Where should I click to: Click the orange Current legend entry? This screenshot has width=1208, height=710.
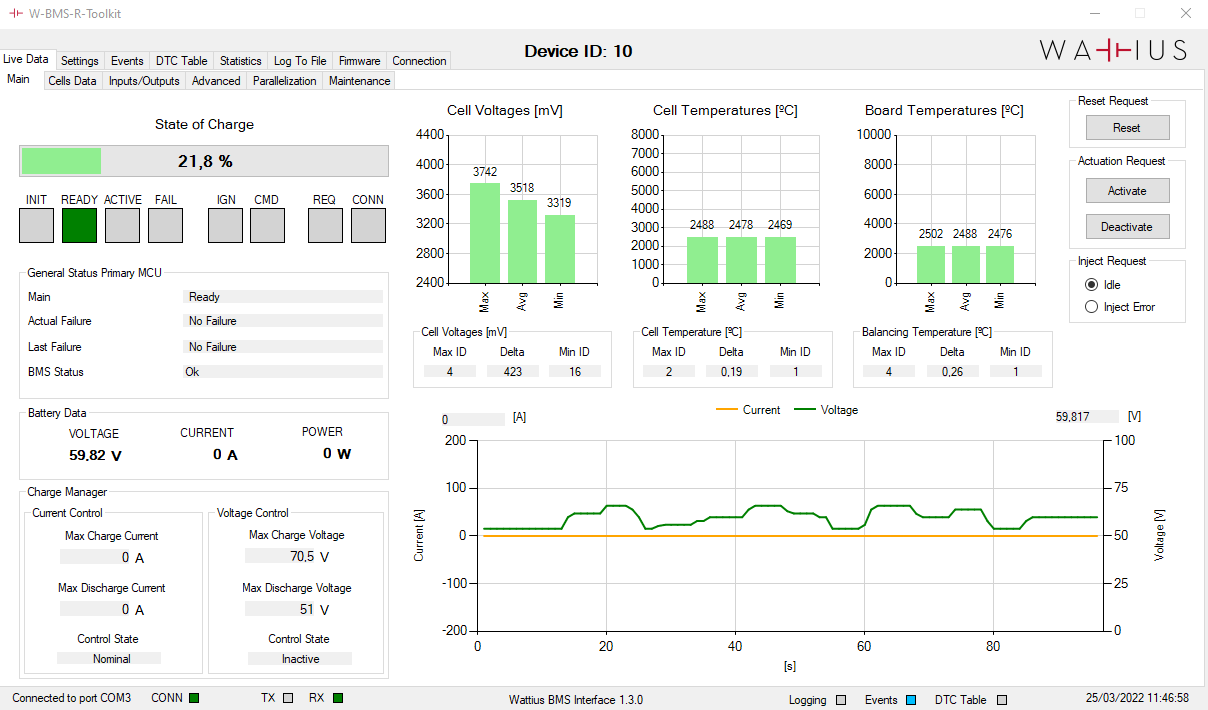[x=749, y=410]
